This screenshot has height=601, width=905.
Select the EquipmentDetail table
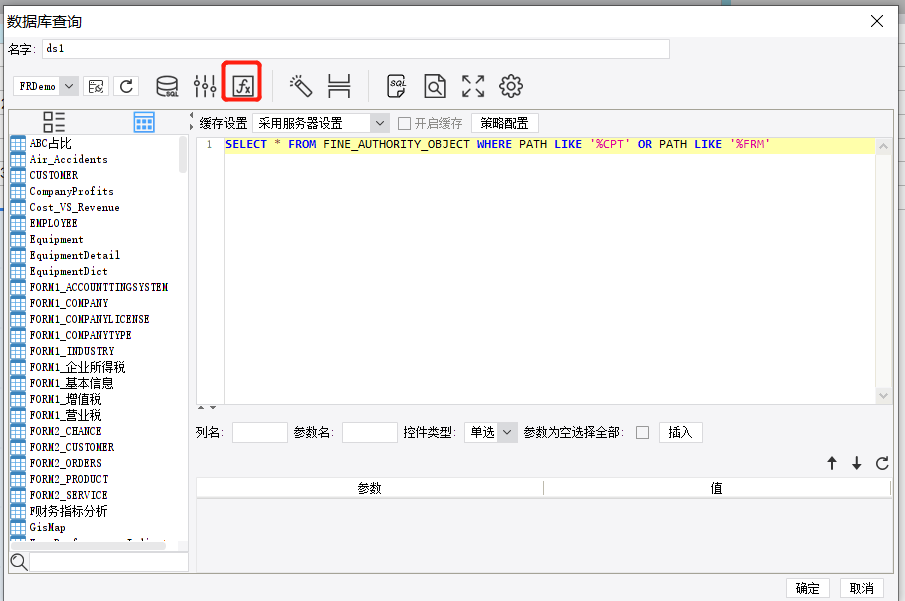(75, 255)
